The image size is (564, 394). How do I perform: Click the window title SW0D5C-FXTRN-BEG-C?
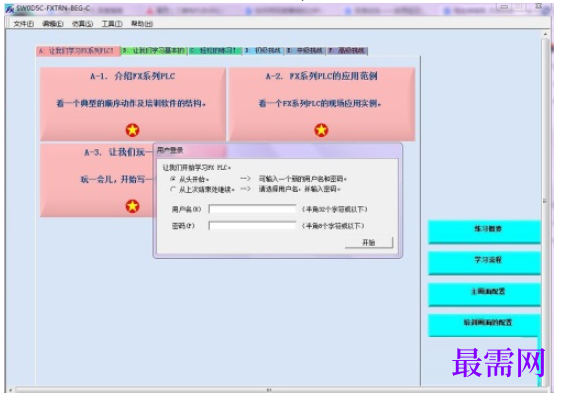point(53,8)
